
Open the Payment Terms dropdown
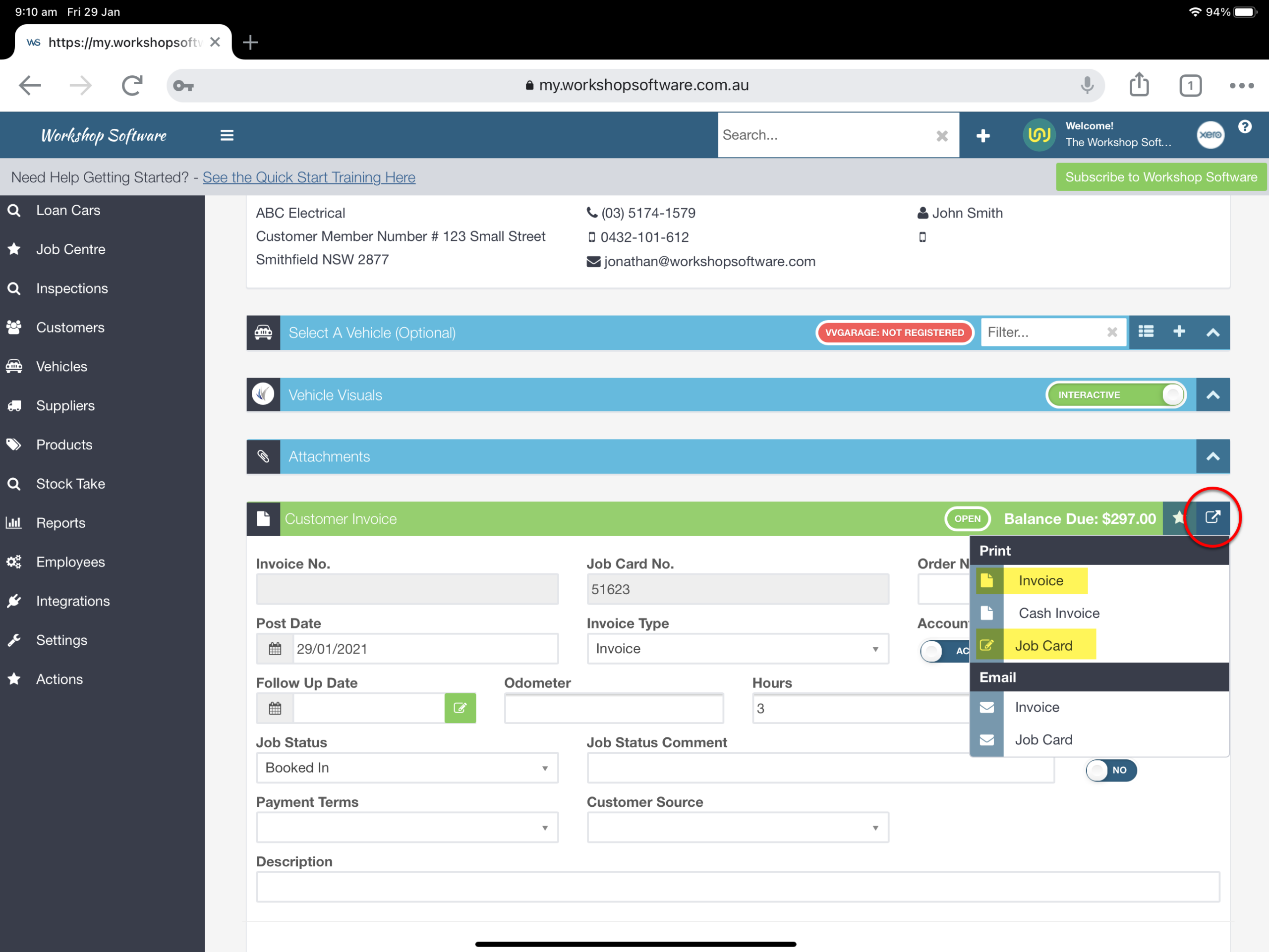tap(407, 827)
